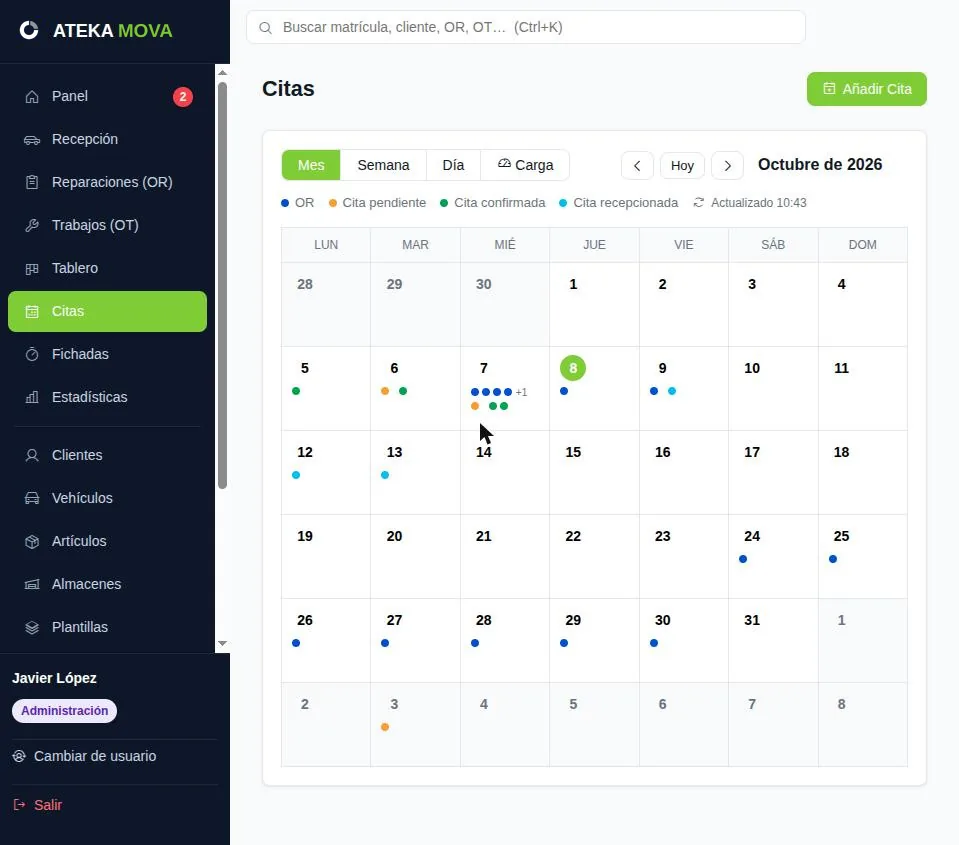Image resolution: width=959 pixels, height=845 pixels.
Task: Click the cyan dot on day 13
Action: click(x=385, y=475)
